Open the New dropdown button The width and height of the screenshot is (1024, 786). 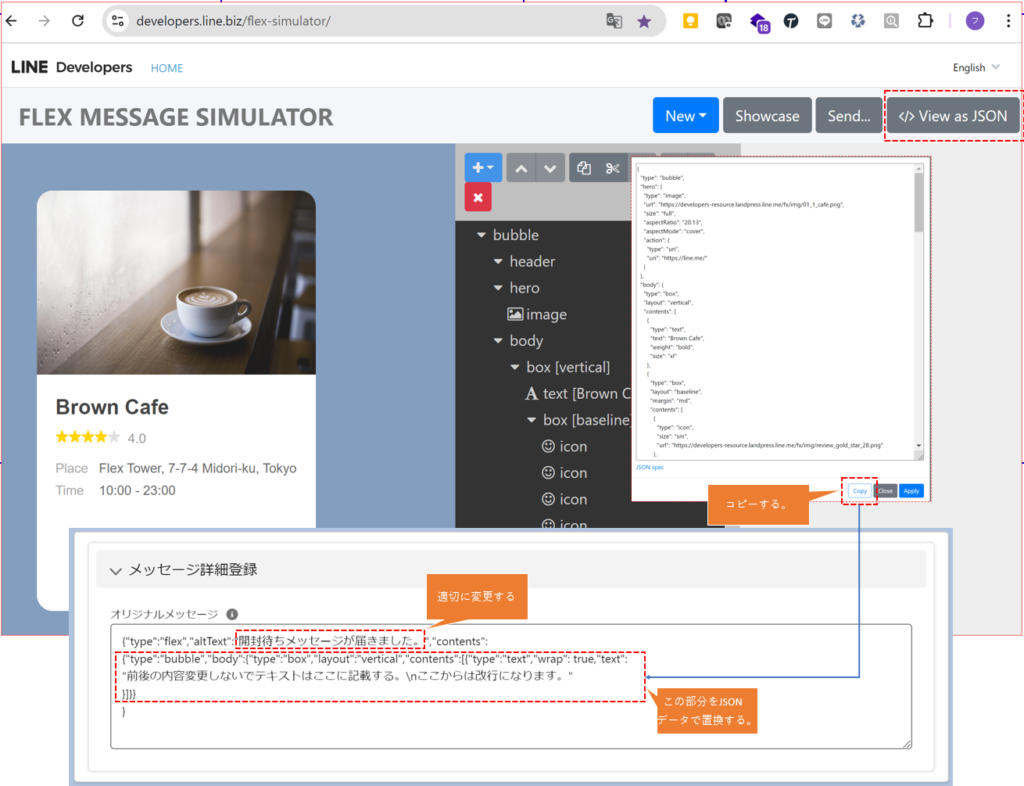tap(685, 116)
